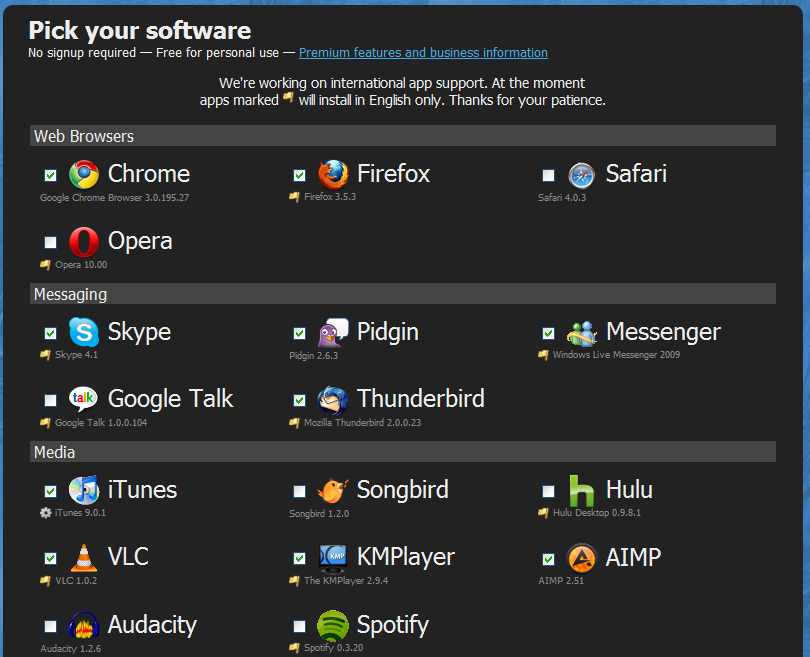Toggle the Pidgin checkbox off
The image size is (810, 657).
(300, 333)
